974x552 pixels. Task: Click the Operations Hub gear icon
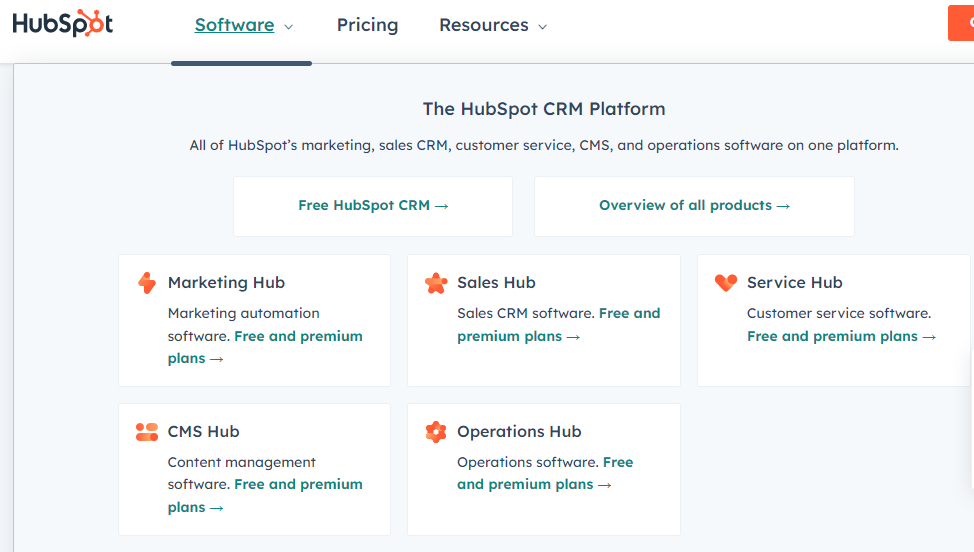coord(436,432)
